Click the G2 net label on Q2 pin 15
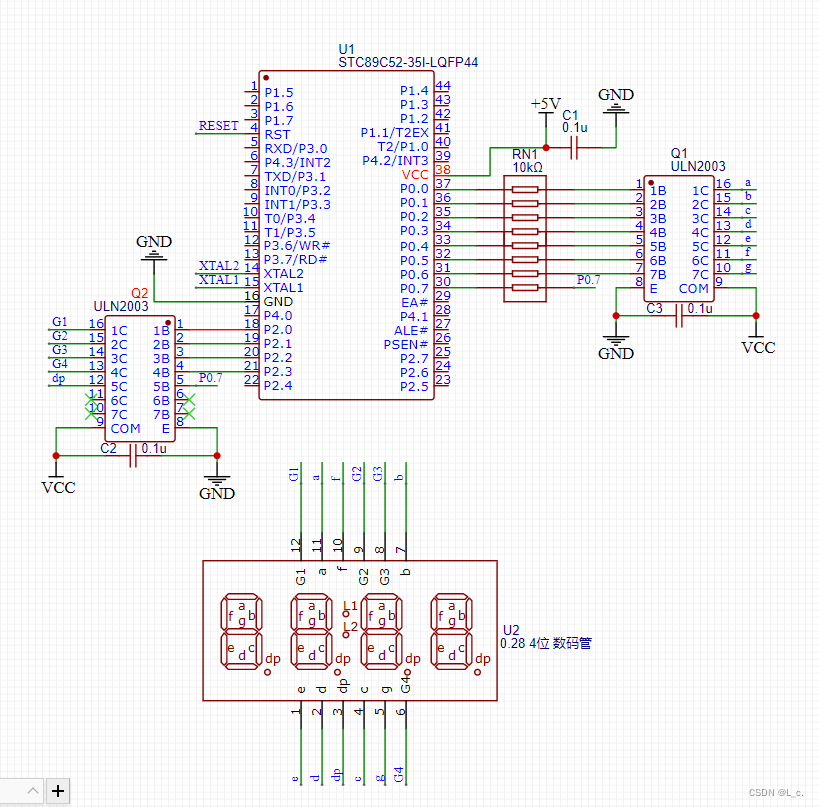This screenshot has width=819, height=807. 60,336
